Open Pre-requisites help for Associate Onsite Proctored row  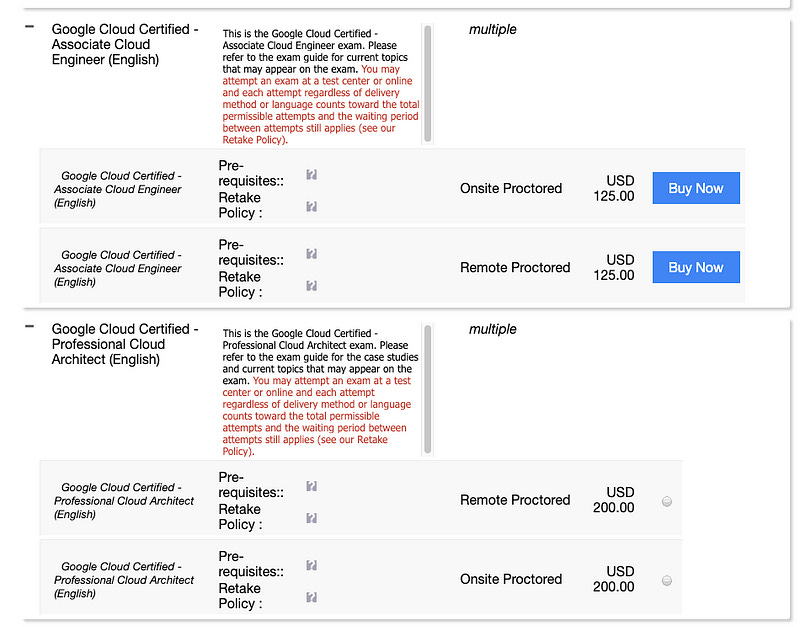pos(311,174)
